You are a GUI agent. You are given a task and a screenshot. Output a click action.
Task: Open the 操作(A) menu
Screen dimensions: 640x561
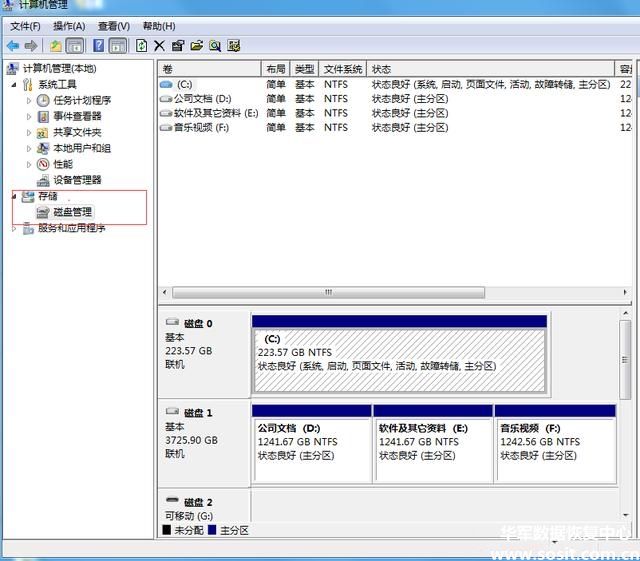coord(69,26)
